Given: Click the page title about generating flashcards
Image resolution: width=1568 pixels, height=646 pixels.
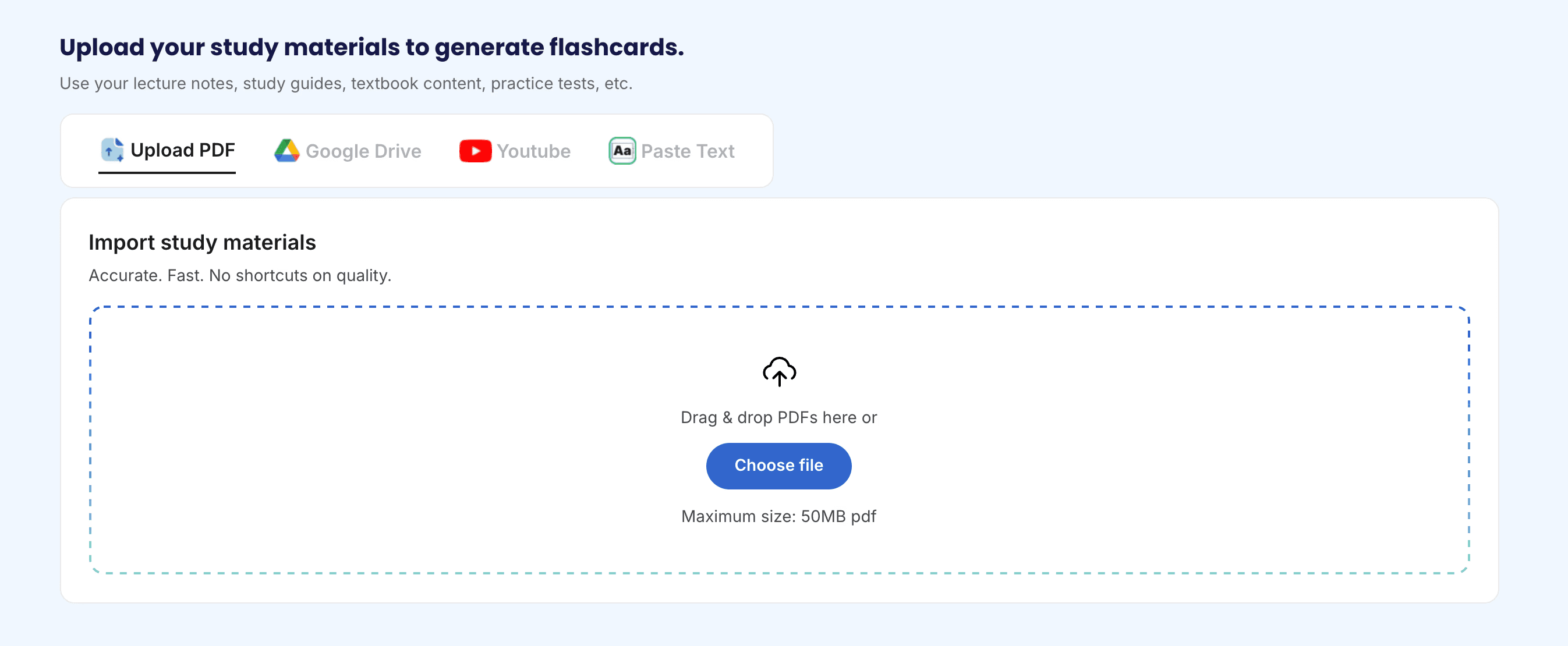Looking at the screenshot, I should click(371, 47).
